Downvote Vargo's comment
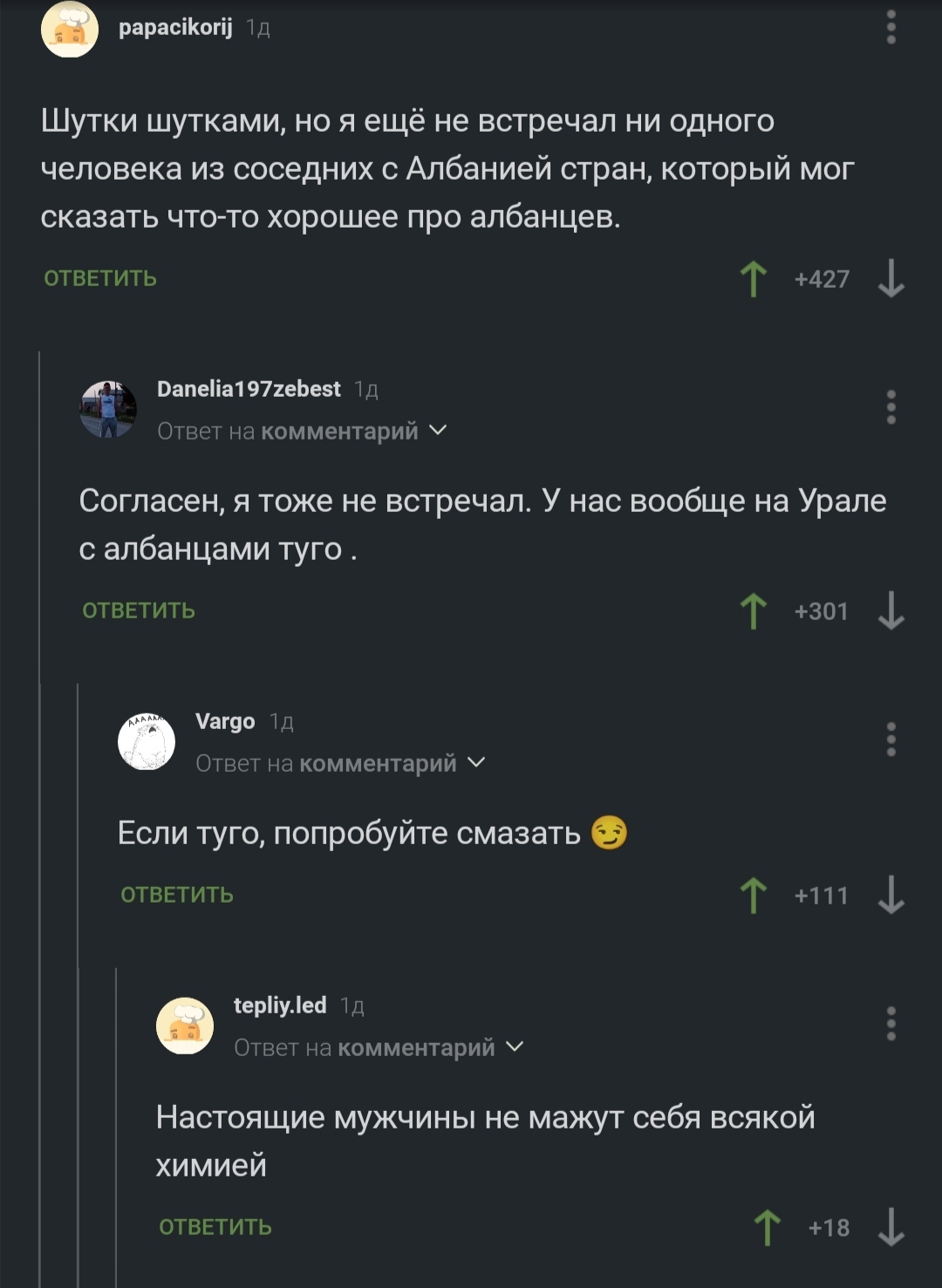 (x=891, y=896)
